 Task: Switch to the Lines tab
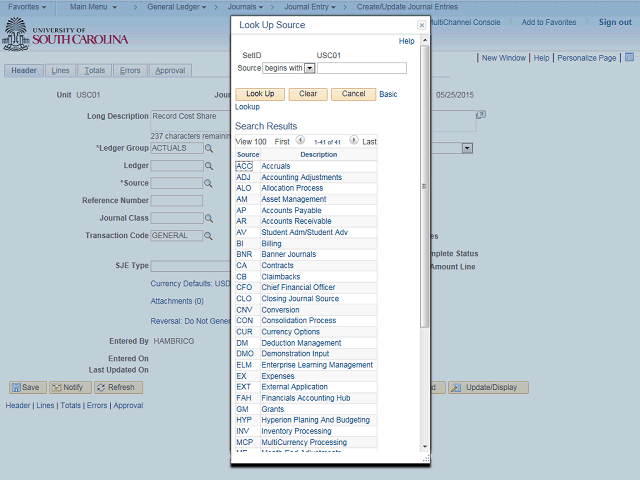click(x=60, y=71)
